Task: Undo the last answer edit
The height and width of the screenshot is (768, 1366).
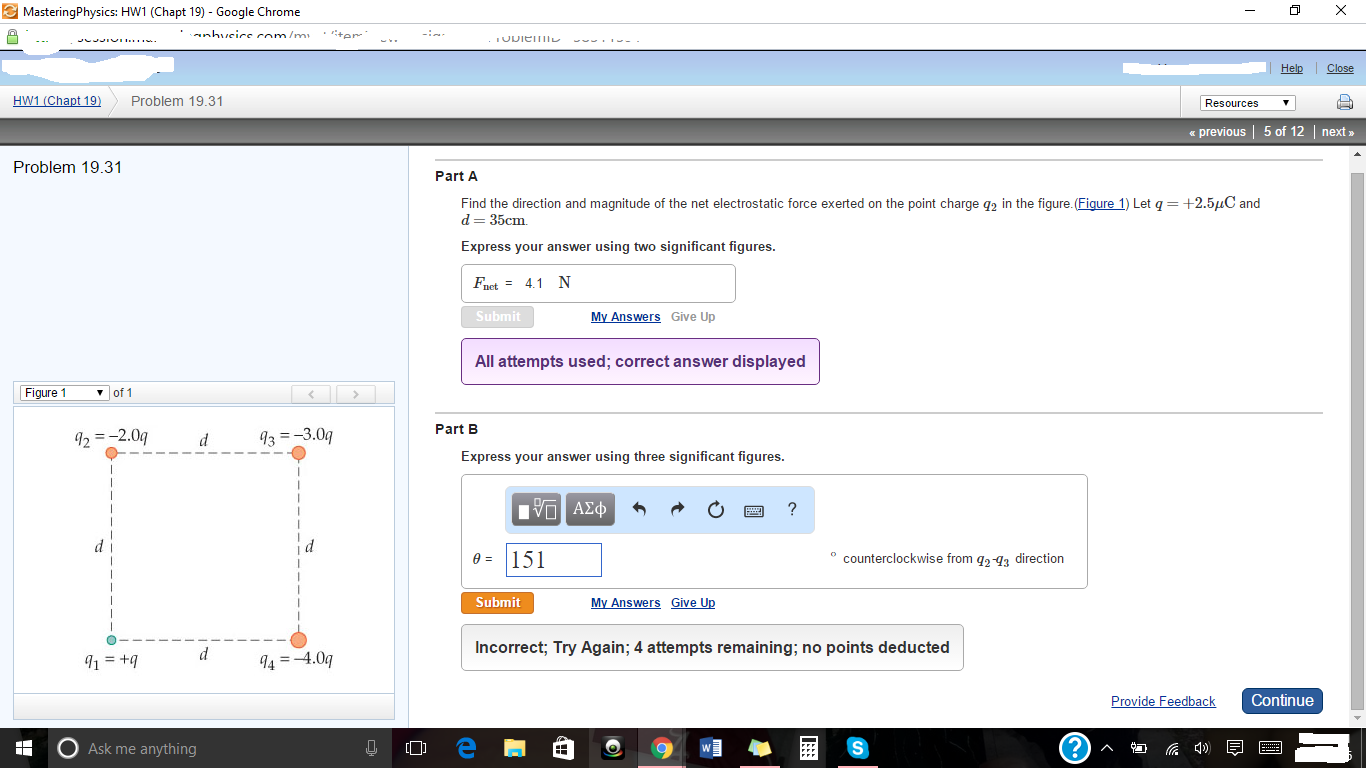Action: click(x=640, y=510)
